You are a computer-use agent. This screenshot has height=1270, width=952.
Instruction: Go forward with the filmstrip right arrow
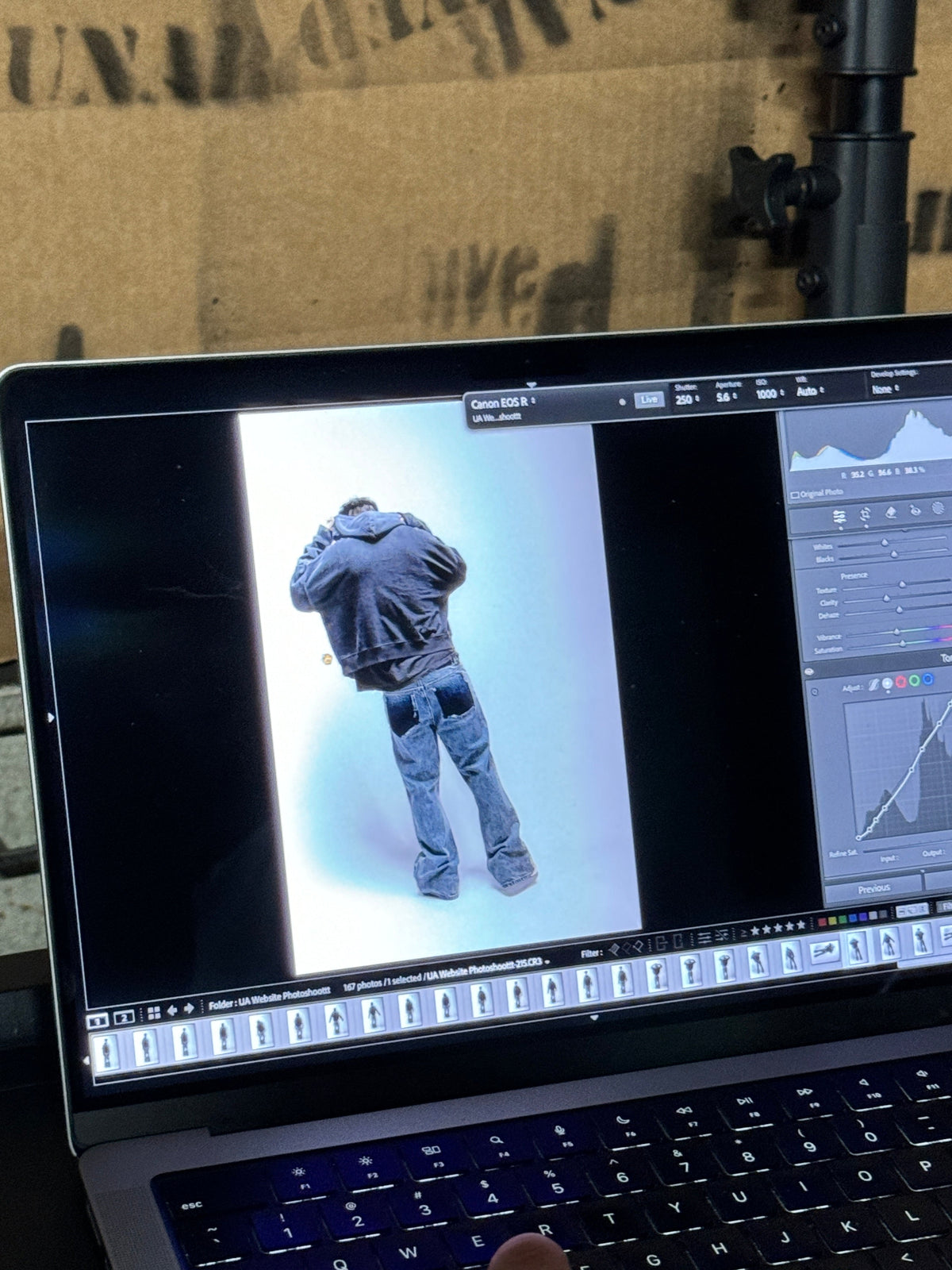tap(189, 1009)
